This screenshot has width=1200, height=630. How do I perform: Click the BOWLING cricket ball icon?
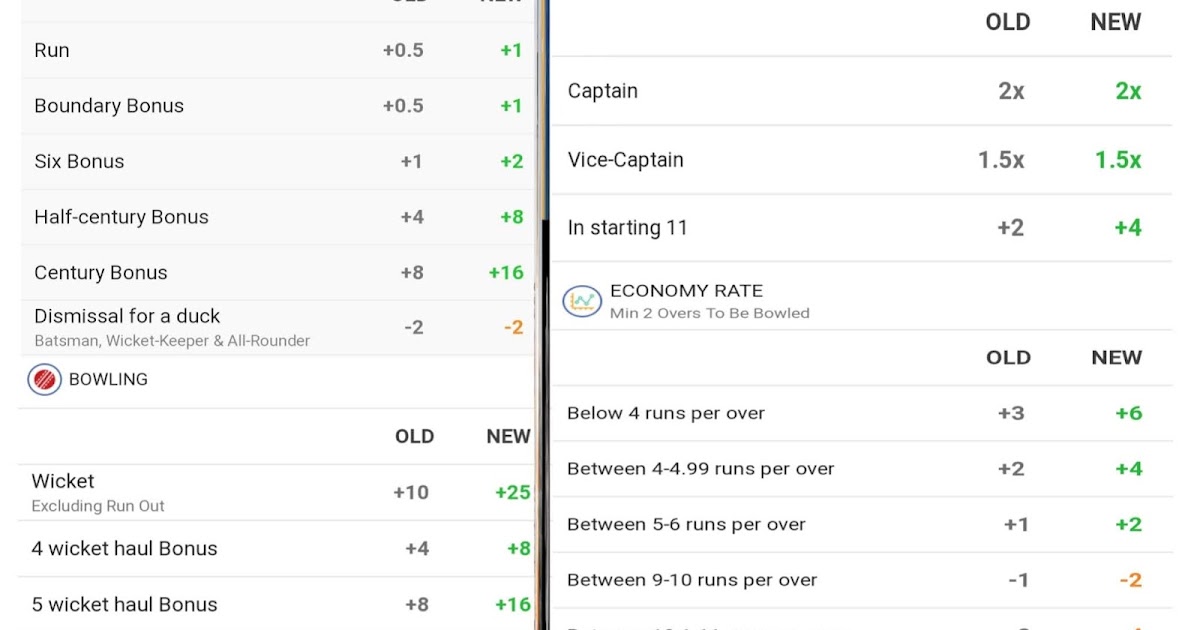point(44,380)
